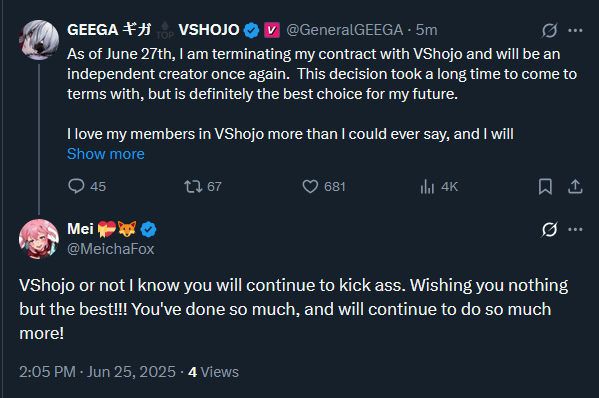Open the three-dot More menu on GEEGA's tweet
Viewport: 599px width, 398px height.
pyautogui.click(x=575, y=30)
